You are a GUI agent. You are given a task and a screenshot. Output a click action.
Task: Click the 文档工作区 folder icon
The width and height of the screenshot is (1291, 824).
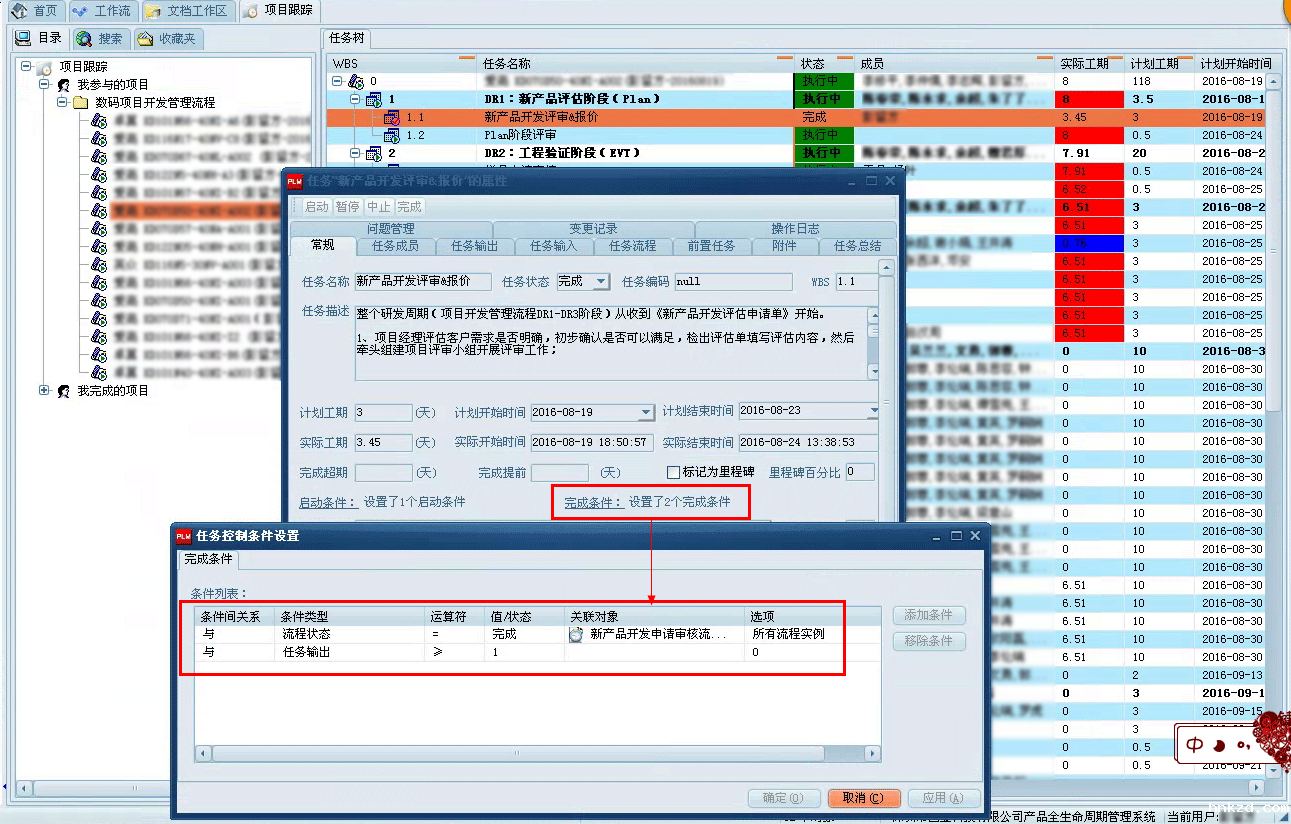pos(153,11)
